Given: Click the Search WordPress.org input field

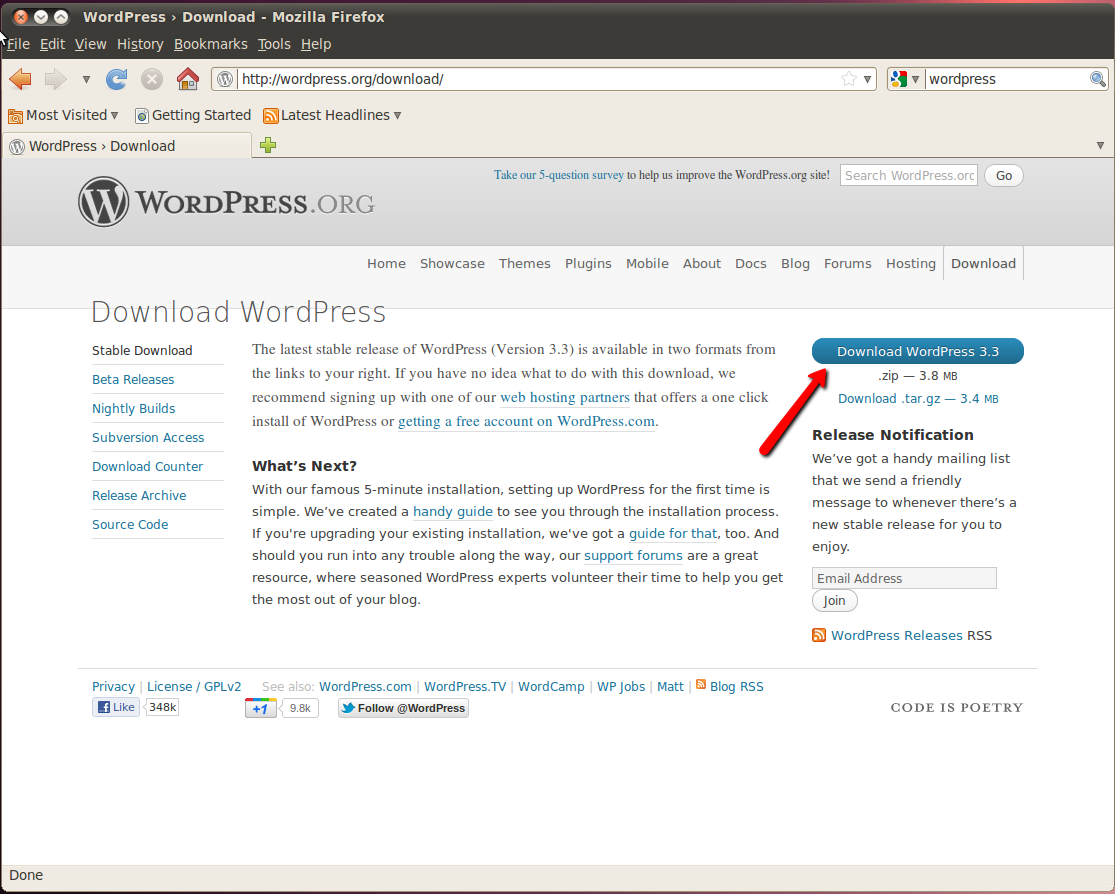Looking at the screenshot, I should pos(909,176).
